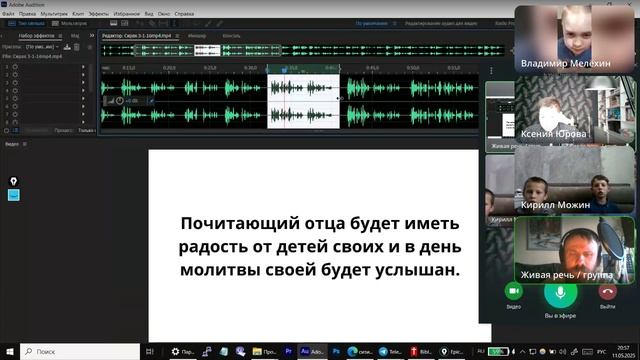Viewport: 640px width, 360px height.
Task: Click the white selected waveform region
Action: [x=303, y=101]
